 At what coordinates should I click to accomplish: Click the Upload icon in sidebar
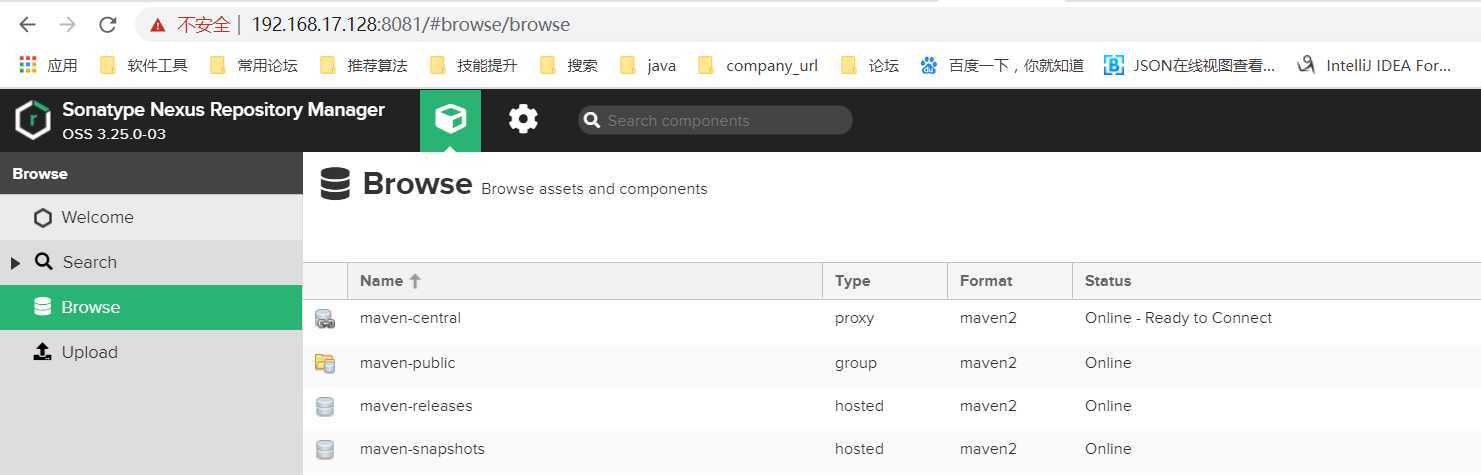42,351
